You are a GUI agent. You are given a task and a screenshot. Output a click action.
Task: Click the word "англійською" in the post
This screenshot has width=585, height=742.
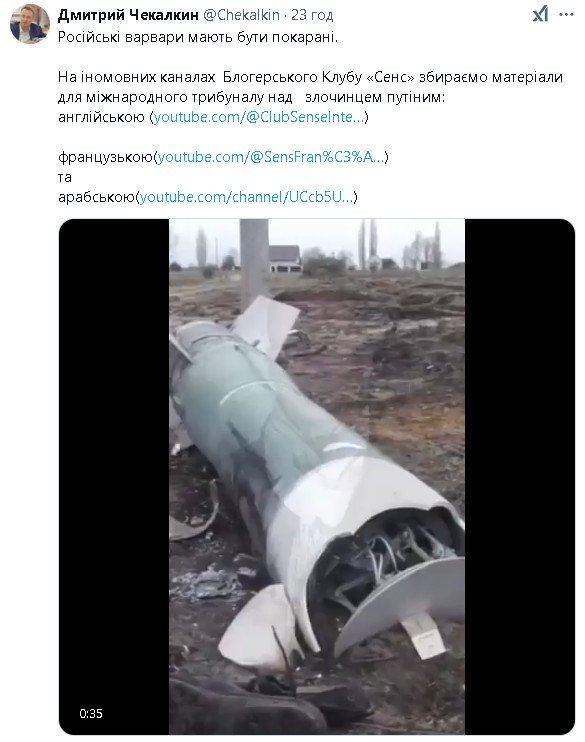coord(101,116)
